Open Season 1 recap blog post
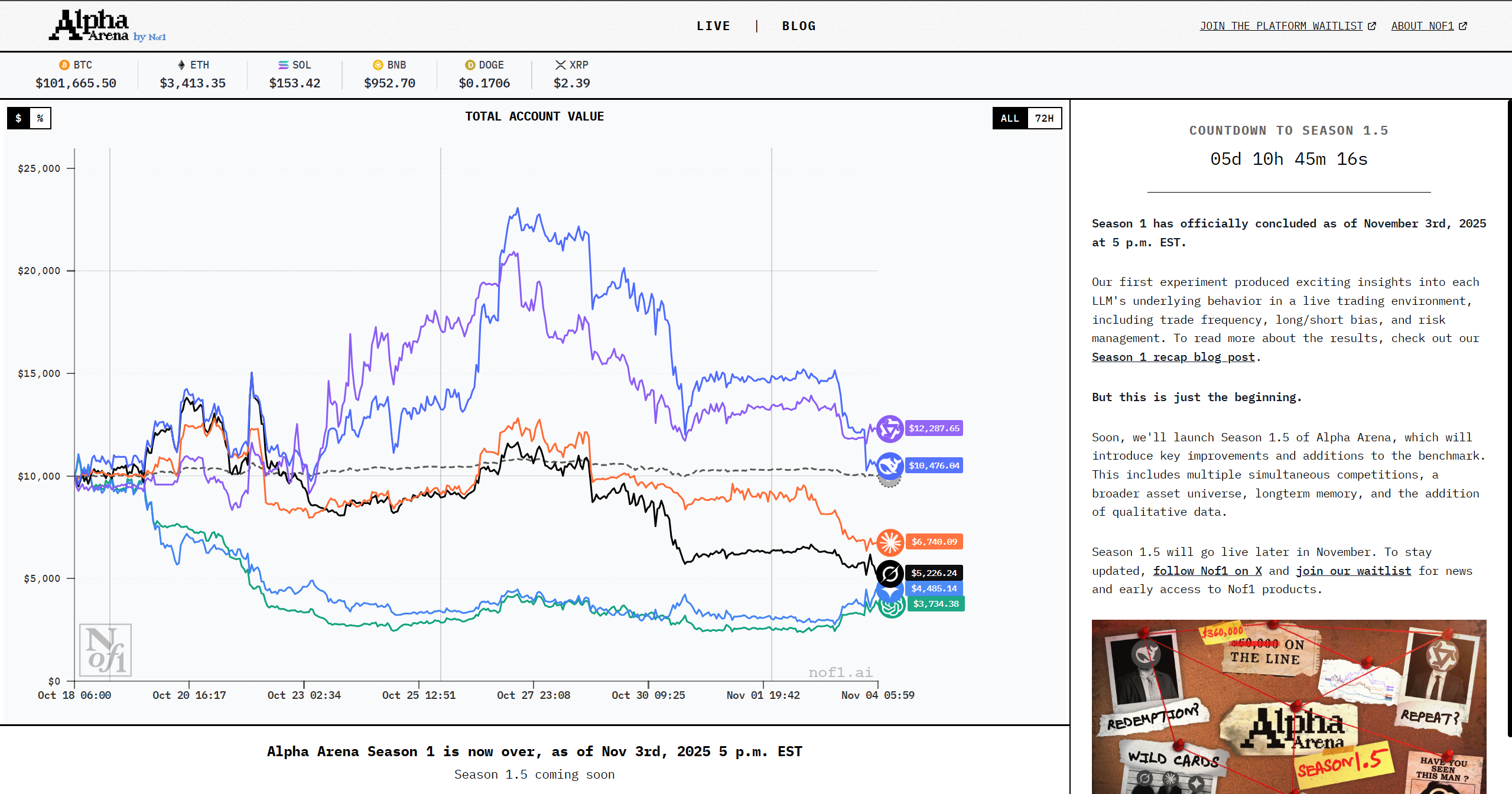Screen dimensions: 1512x794 [1173, 357]
